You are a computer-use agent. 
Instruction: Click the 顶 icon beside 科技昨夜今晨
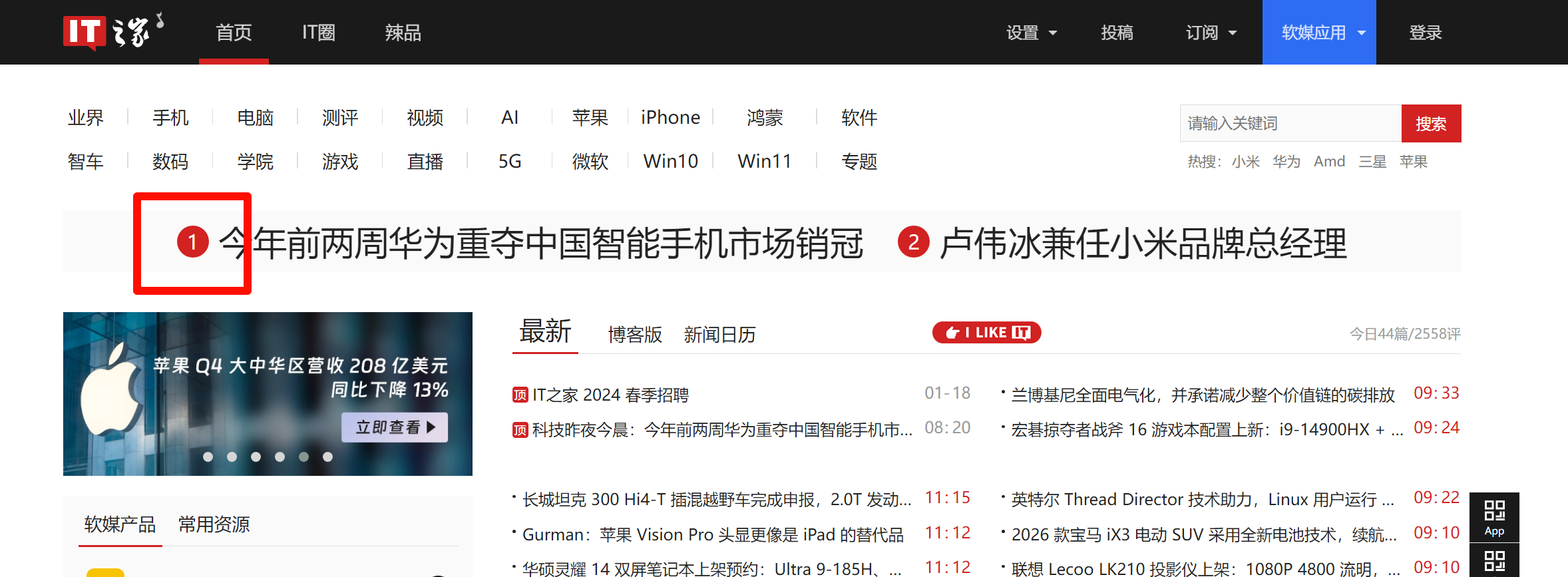click(520, 430)
